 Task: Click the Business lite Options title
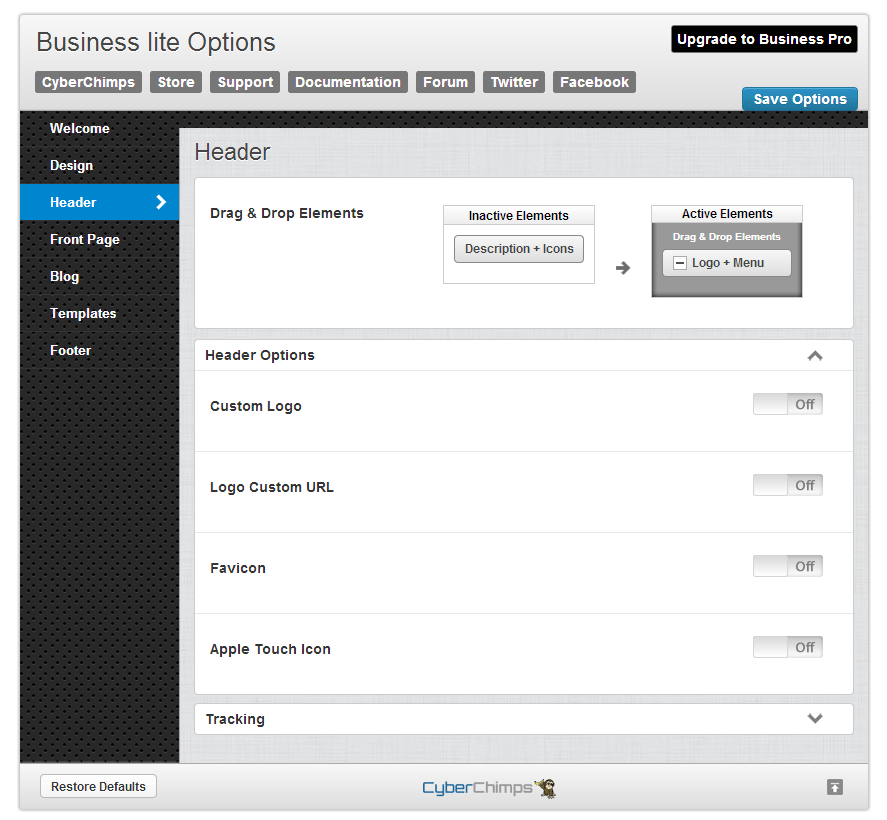pos(156,42)
